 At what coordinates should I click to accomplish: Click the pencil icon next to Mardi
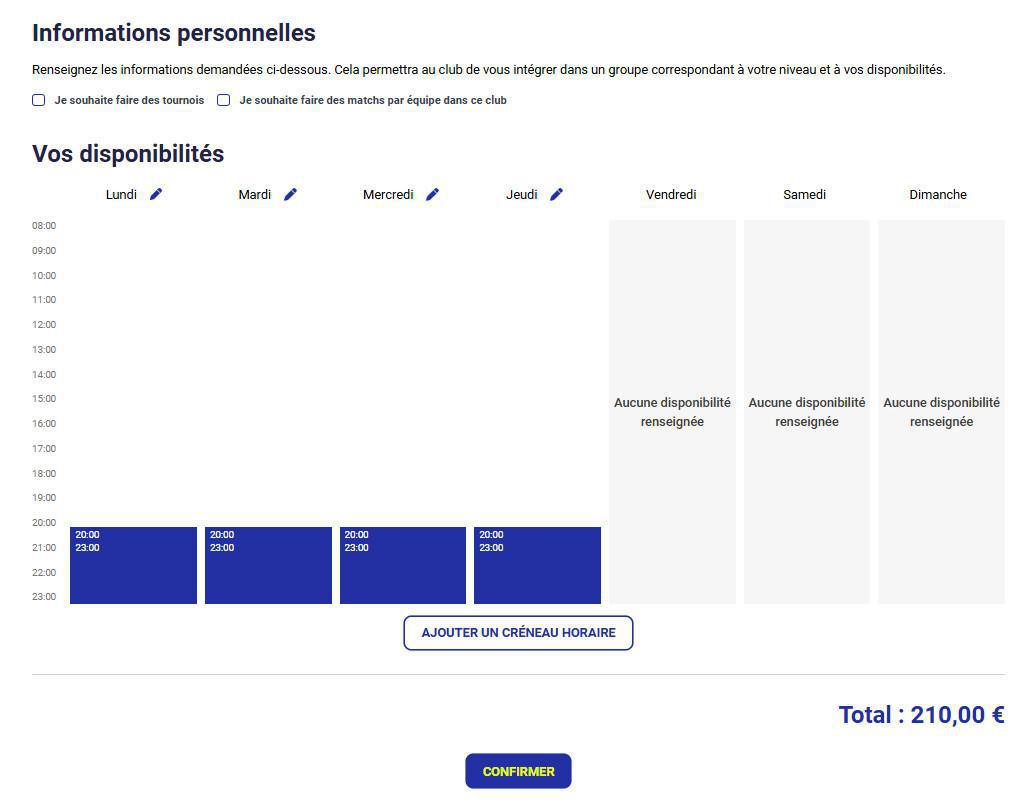point(290,194)
